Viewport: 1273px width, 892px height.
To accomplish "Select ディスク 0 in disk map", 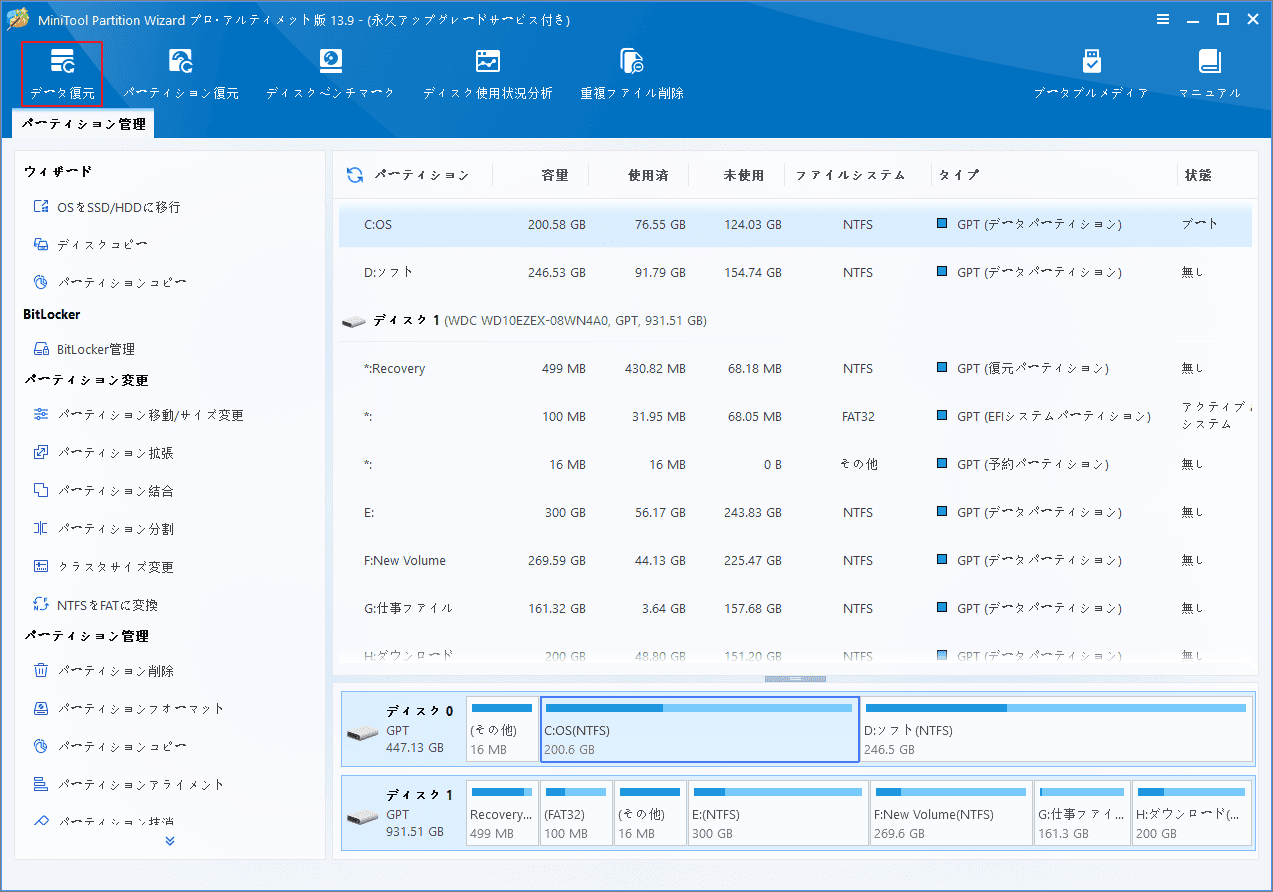I will (x=403, y=728).
